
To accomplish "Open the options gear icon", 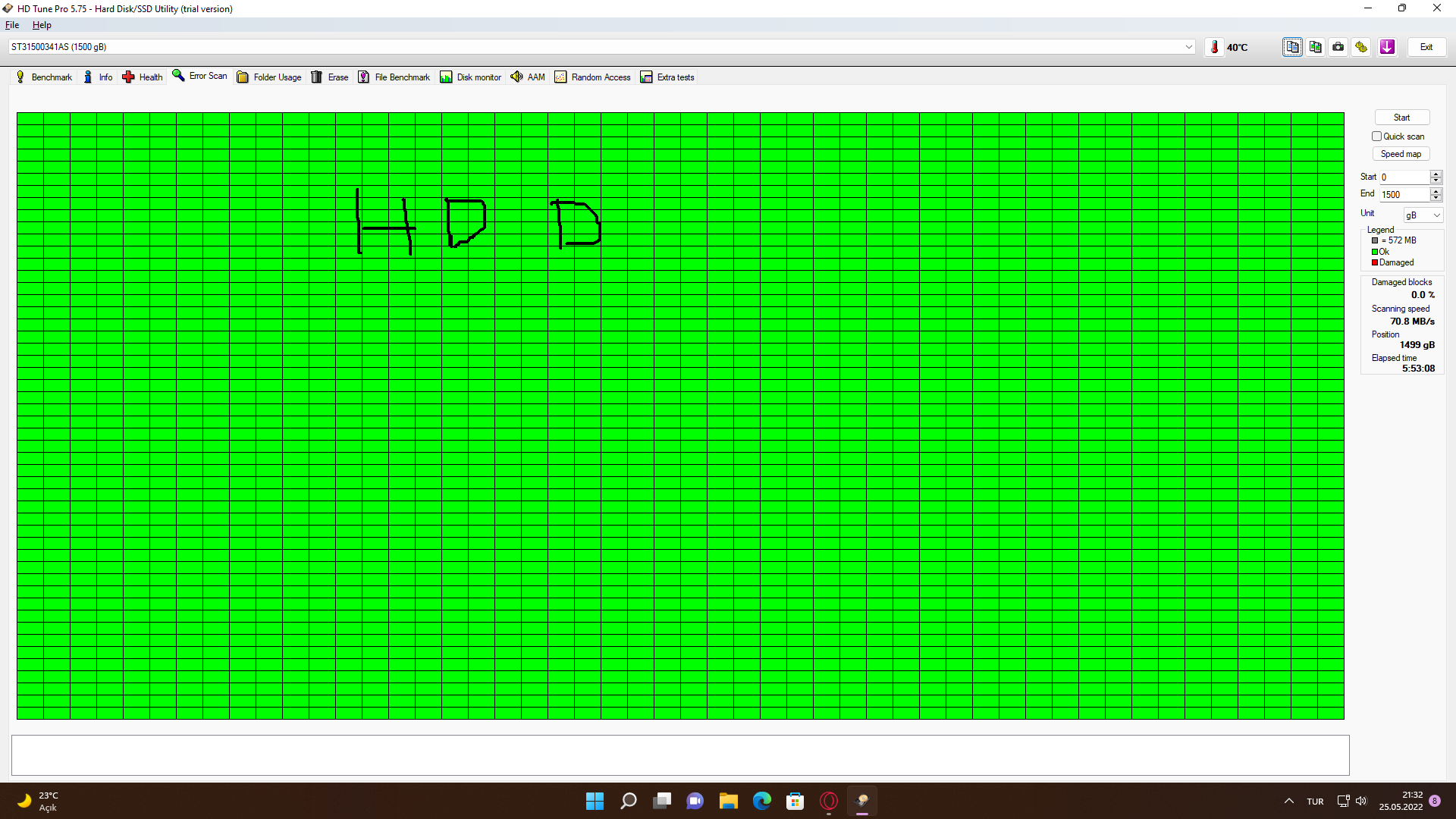I will tap(1362, 47).
